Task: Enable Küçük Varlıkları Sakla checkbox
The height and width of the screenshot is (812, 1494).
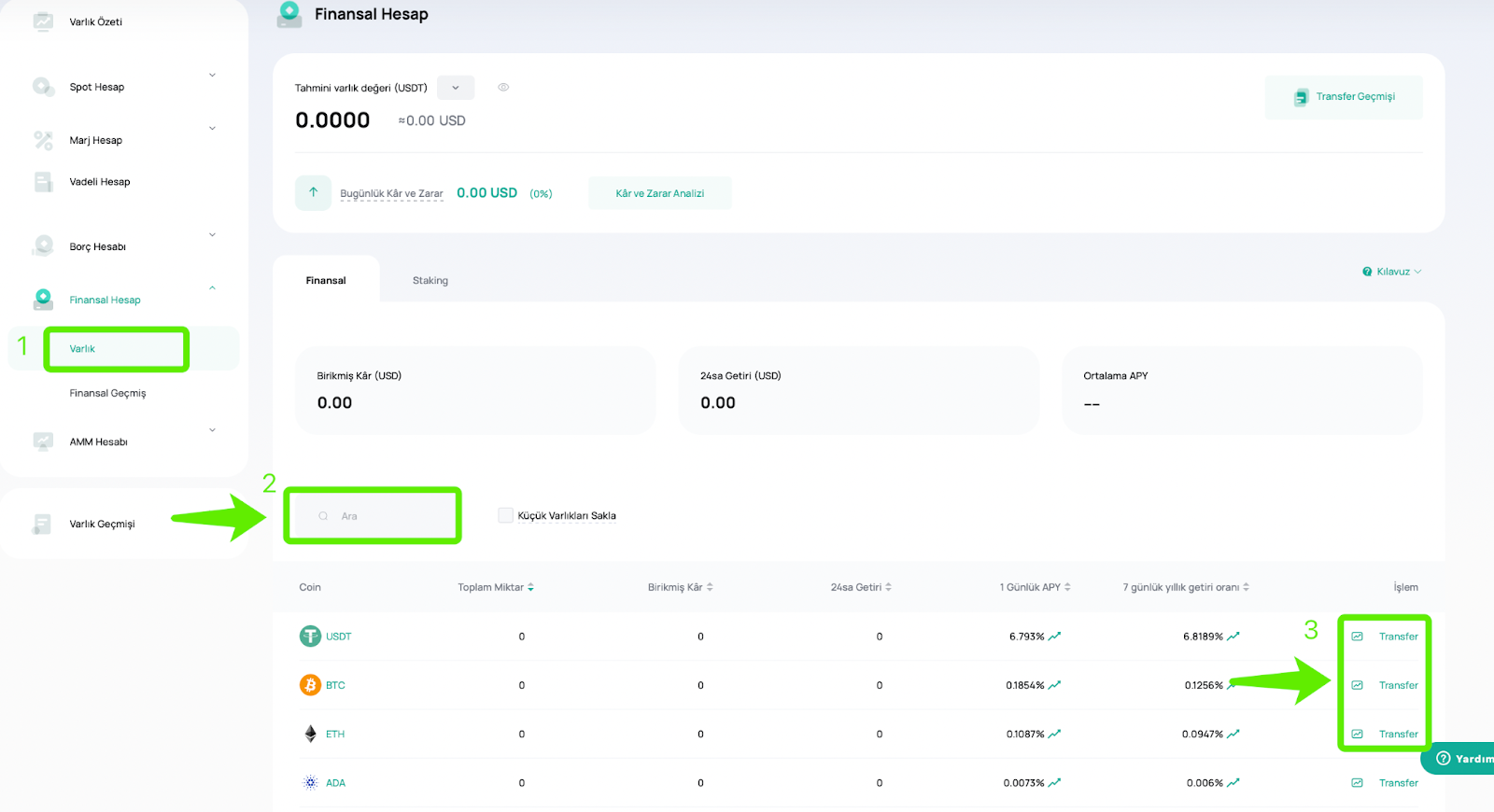Action: point(505,515)
